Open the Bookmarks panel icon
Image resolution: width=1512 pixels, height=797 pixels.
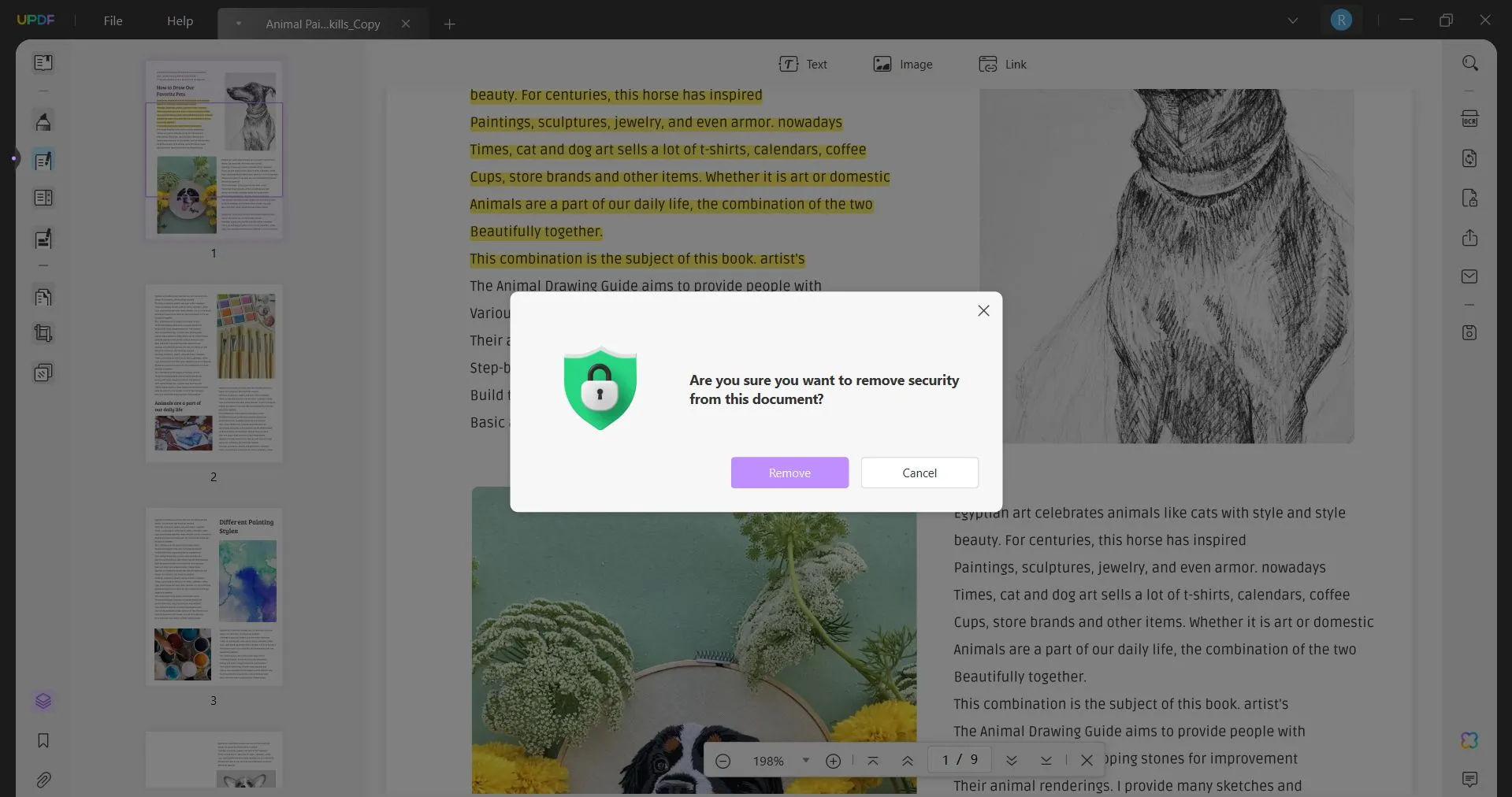pyautogui.click(x=43, y=740)
